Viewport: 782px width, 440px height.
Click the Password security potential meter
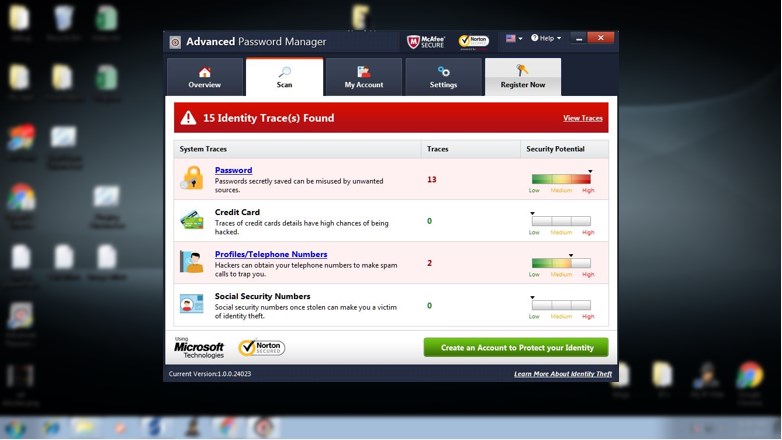pos(561,180)
